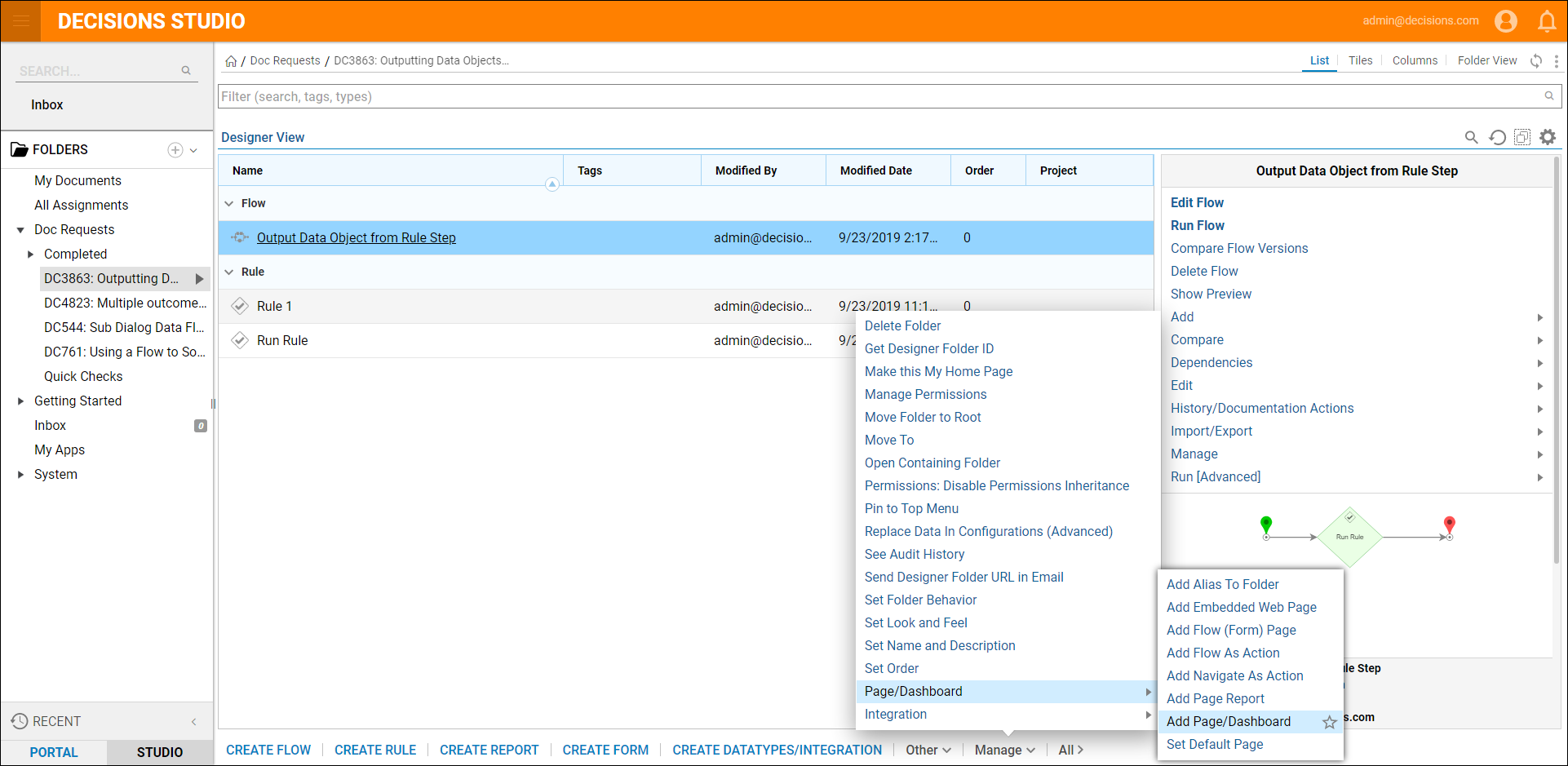Image resolution: width=1568 pixels, height=766 pixels.
Task: Collapse the Flow group
Action: click(x=229, y=203)
